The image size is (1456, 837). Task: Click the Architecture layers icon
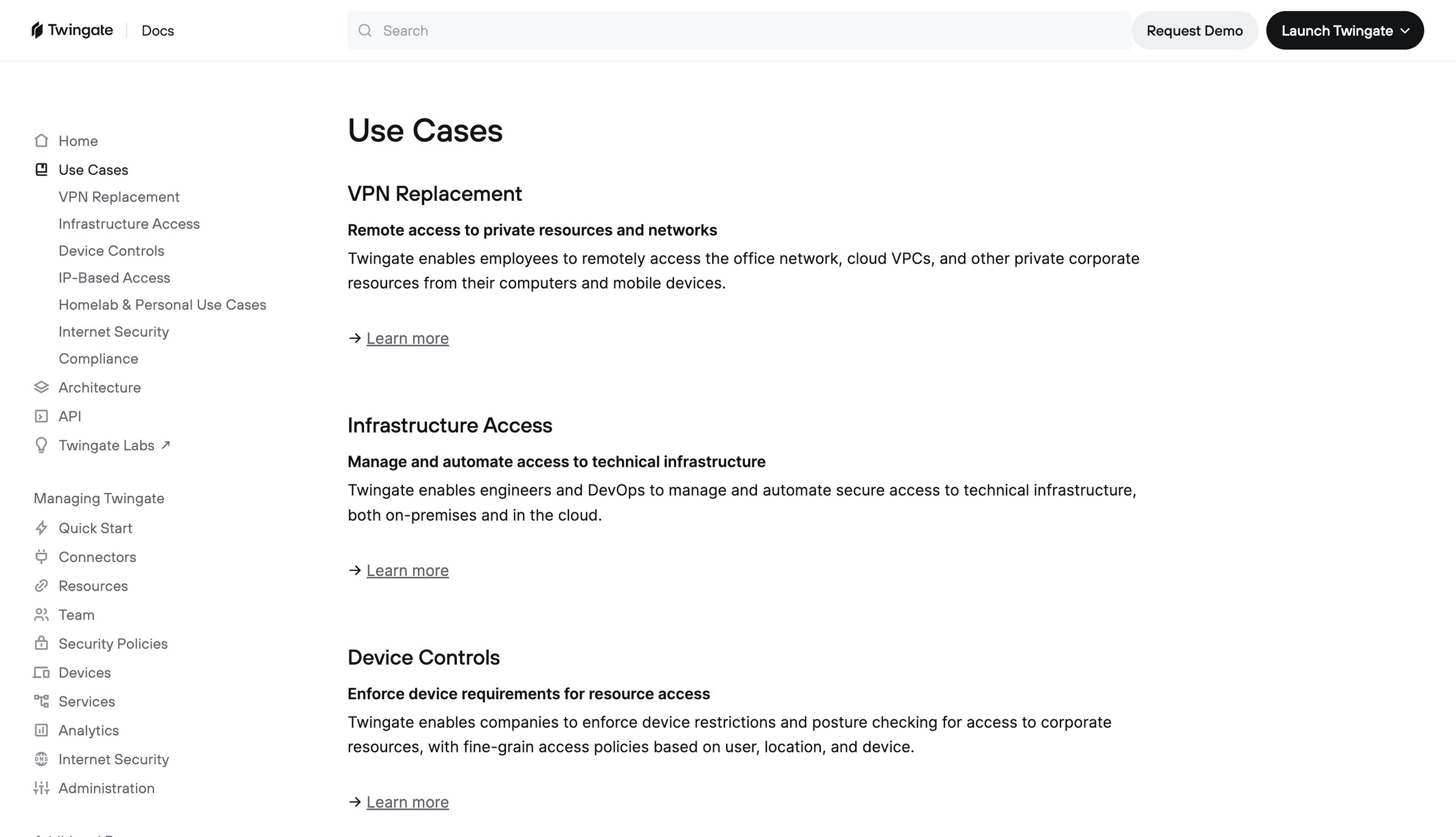41,387
